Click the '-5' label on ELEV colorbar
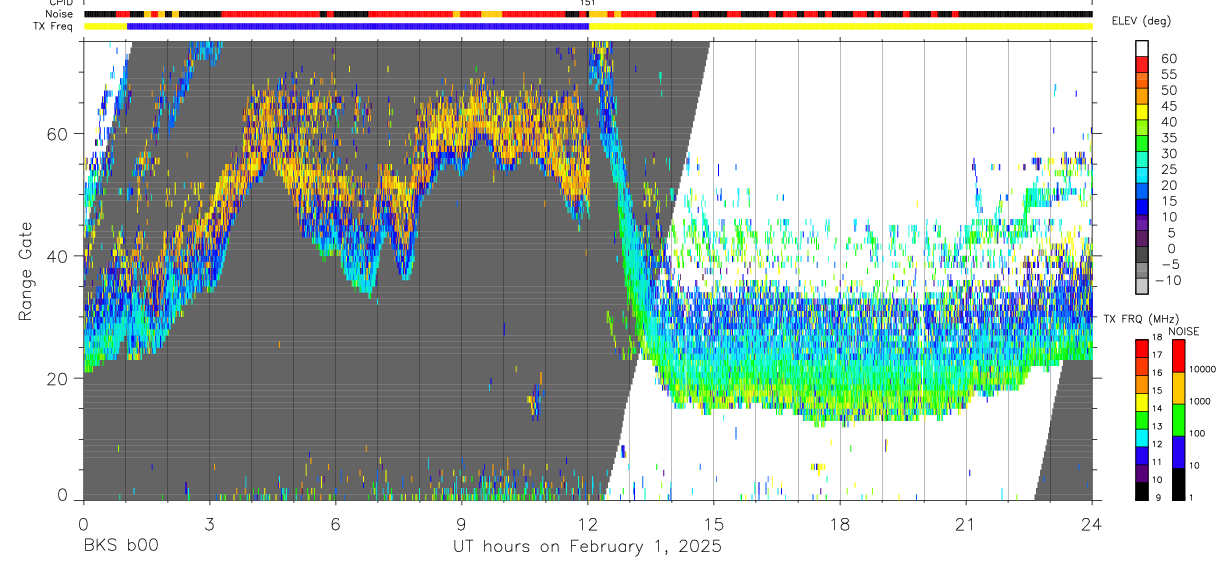 click(1169, 265)
